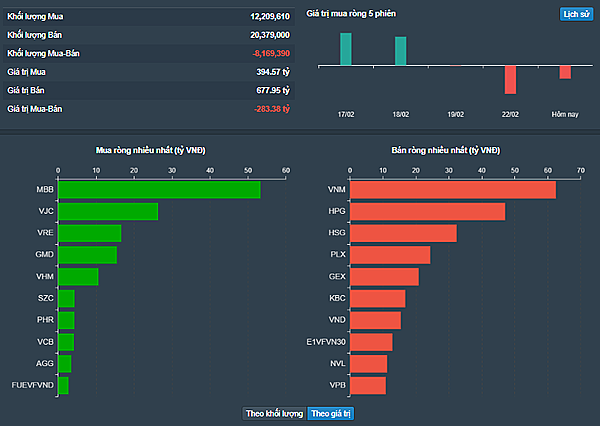This screenshot has width=600, height=426.
Task: Click the AGG green bar
Action: (x=65, y=364)
